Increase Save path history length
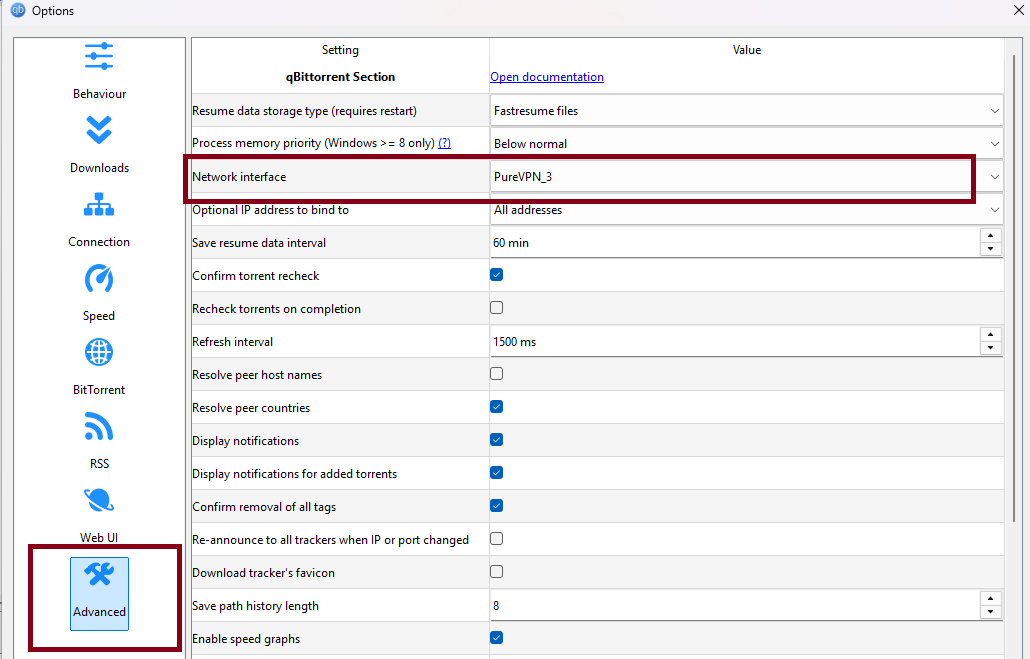The image size is (1030, 659). (x=991, y=599)
